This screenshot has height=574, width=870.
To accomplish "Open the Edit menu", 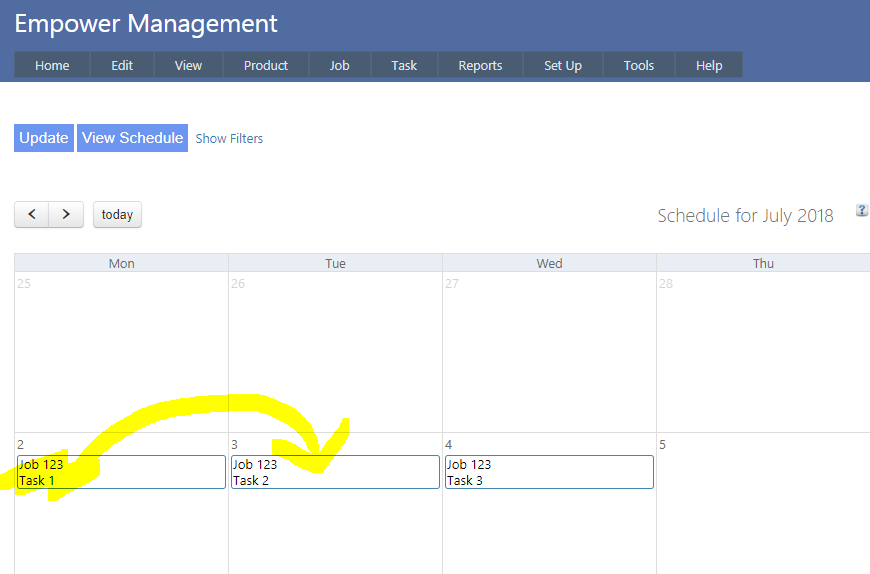I will point(122,65).
